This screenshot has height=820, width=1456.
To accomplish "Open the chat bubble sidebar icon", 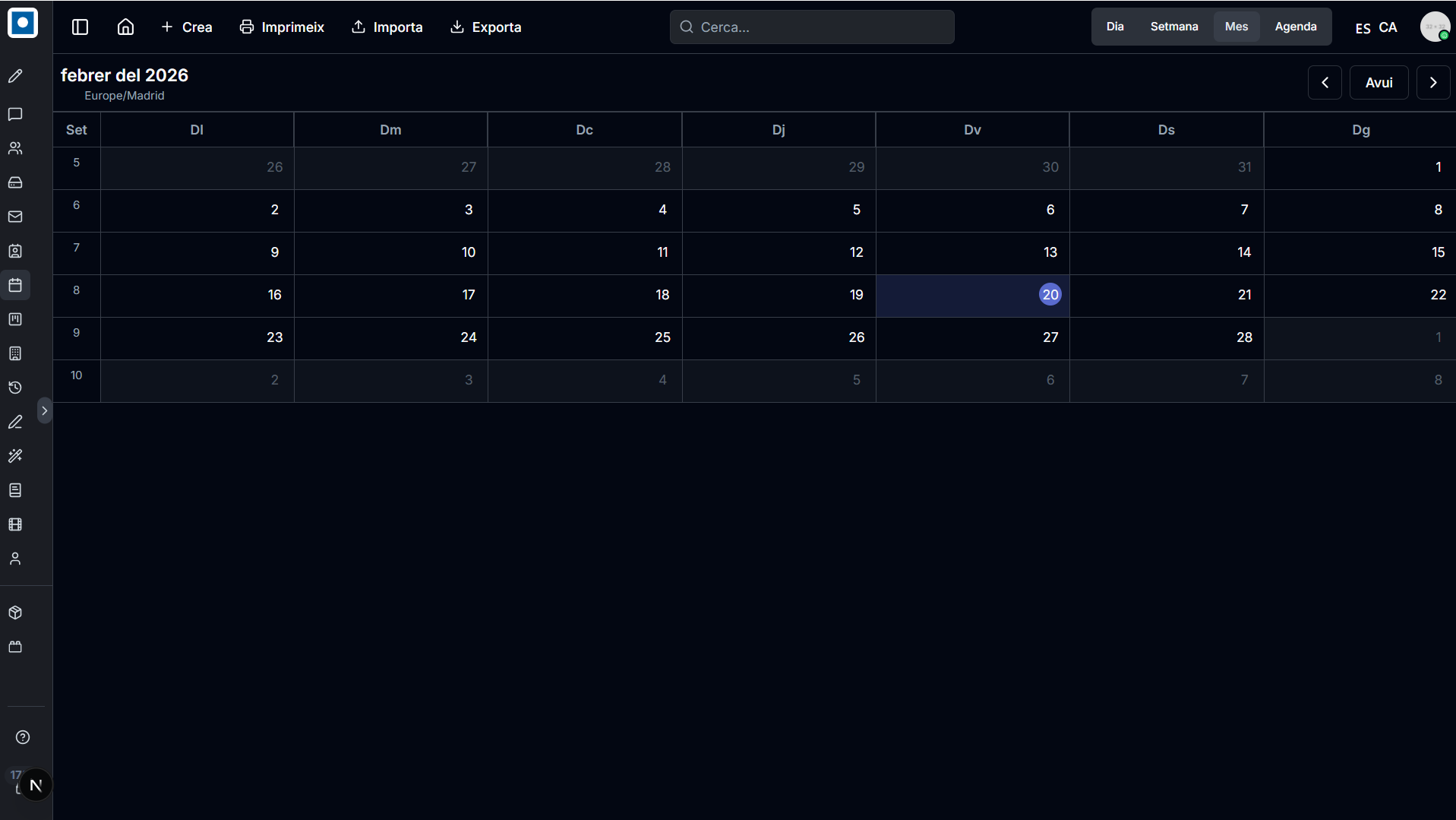I will [15, 114].
